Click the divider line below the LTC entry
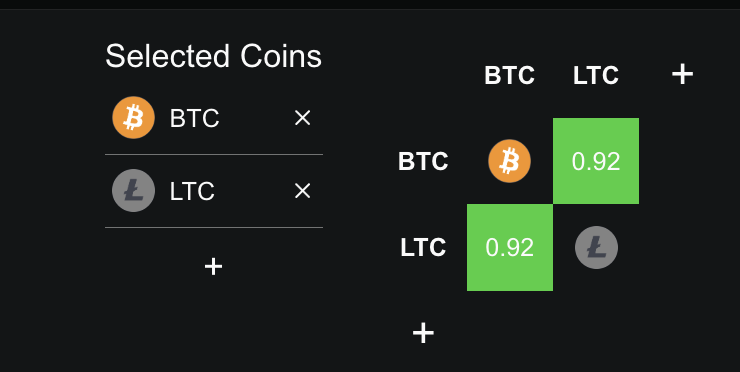This screenshot has width=740, height=372. pyautogui.click(x=214, y=228)
